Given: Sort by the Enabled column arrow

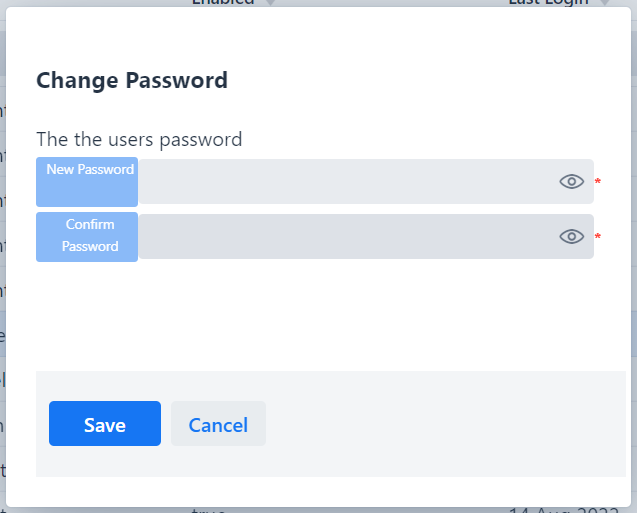Looking at the screenshot, I should click(x=270, y=3).
